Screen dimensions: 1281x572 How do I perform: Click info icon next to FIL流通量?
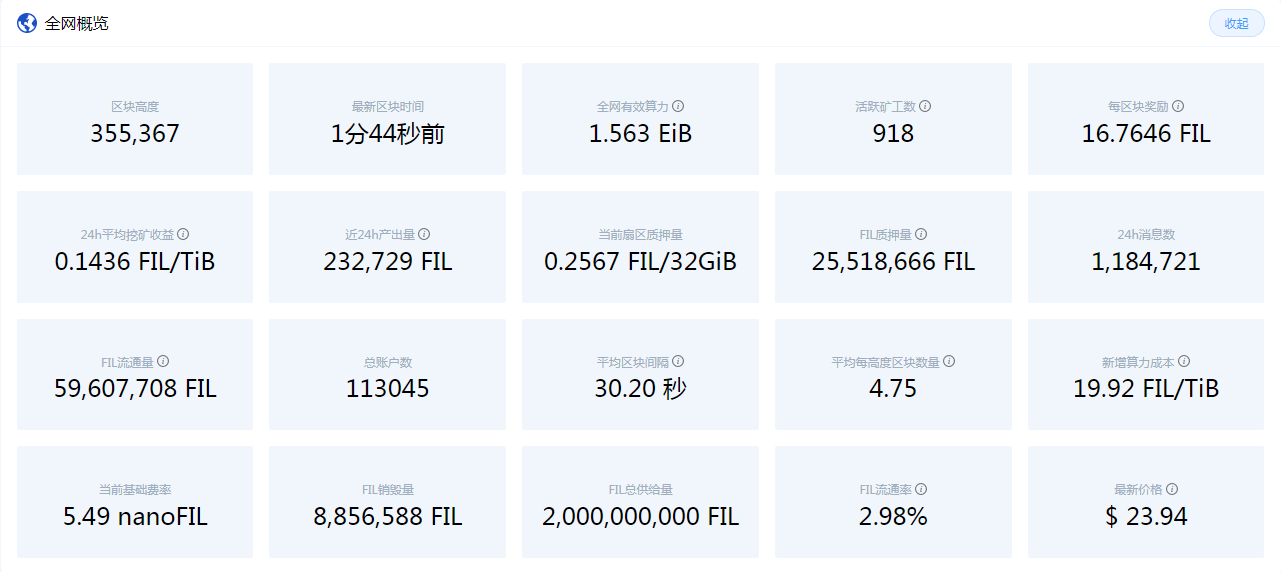[x=163, y=362]
